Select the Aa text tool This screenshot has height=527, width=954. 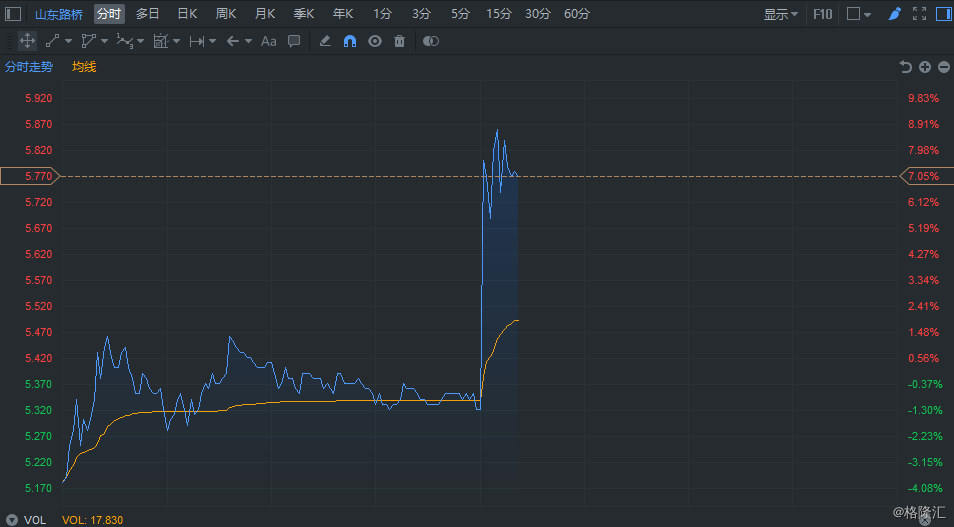(x=268, y=41)
